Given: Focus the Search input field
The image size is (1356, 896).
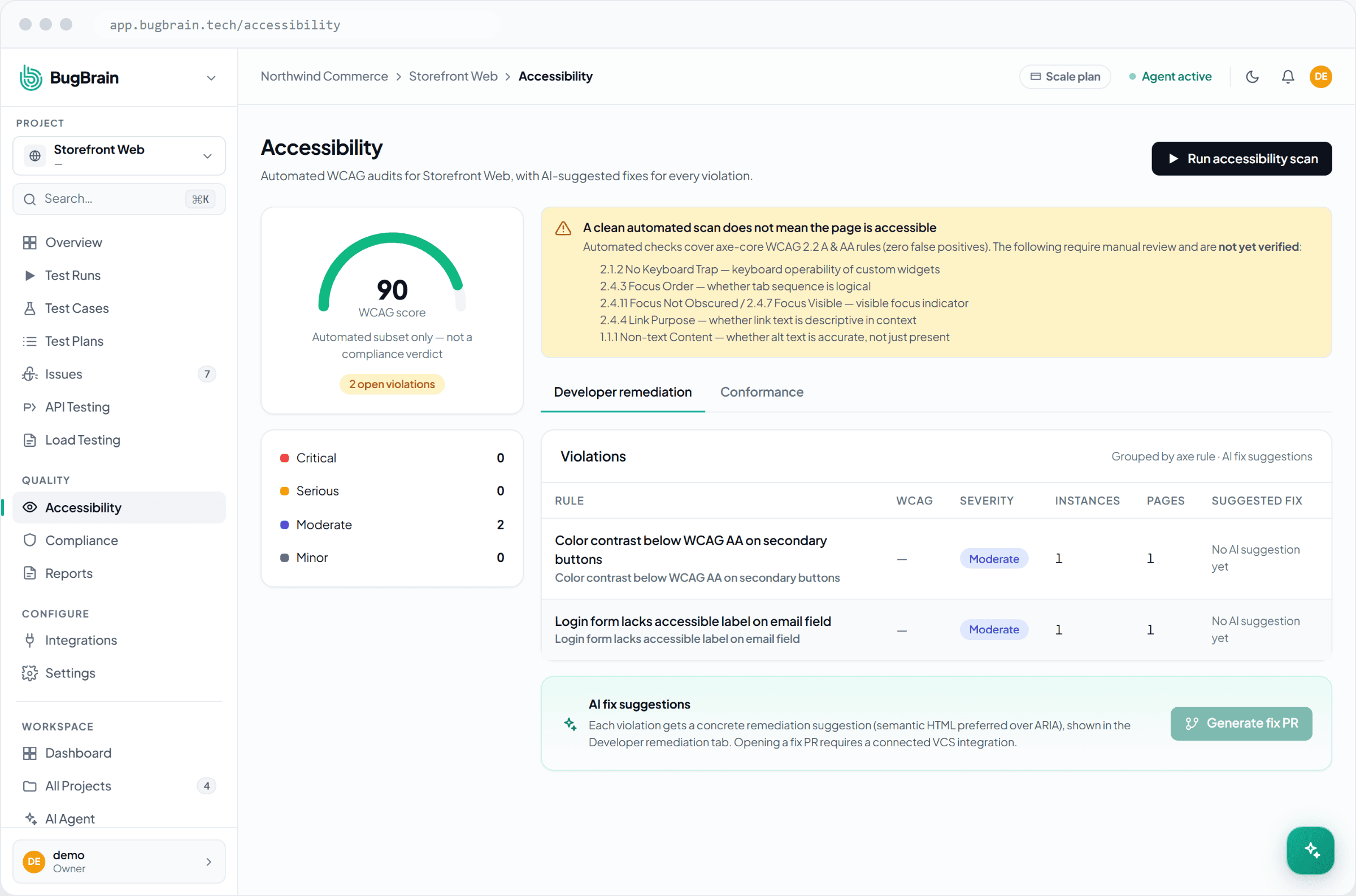Looking at the screenshot, I should tap(119, 199).
